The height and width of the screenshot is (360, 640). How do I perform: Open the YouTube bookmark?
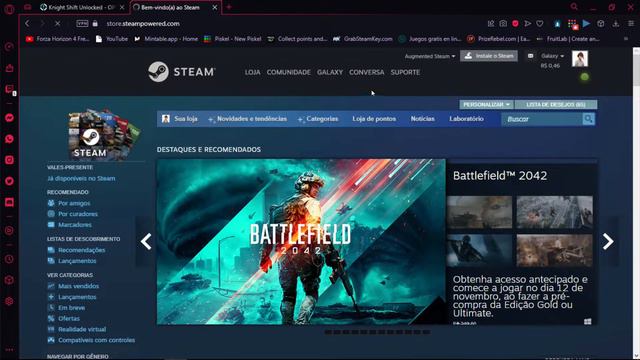pyautogui.click(x=112, y=39)
